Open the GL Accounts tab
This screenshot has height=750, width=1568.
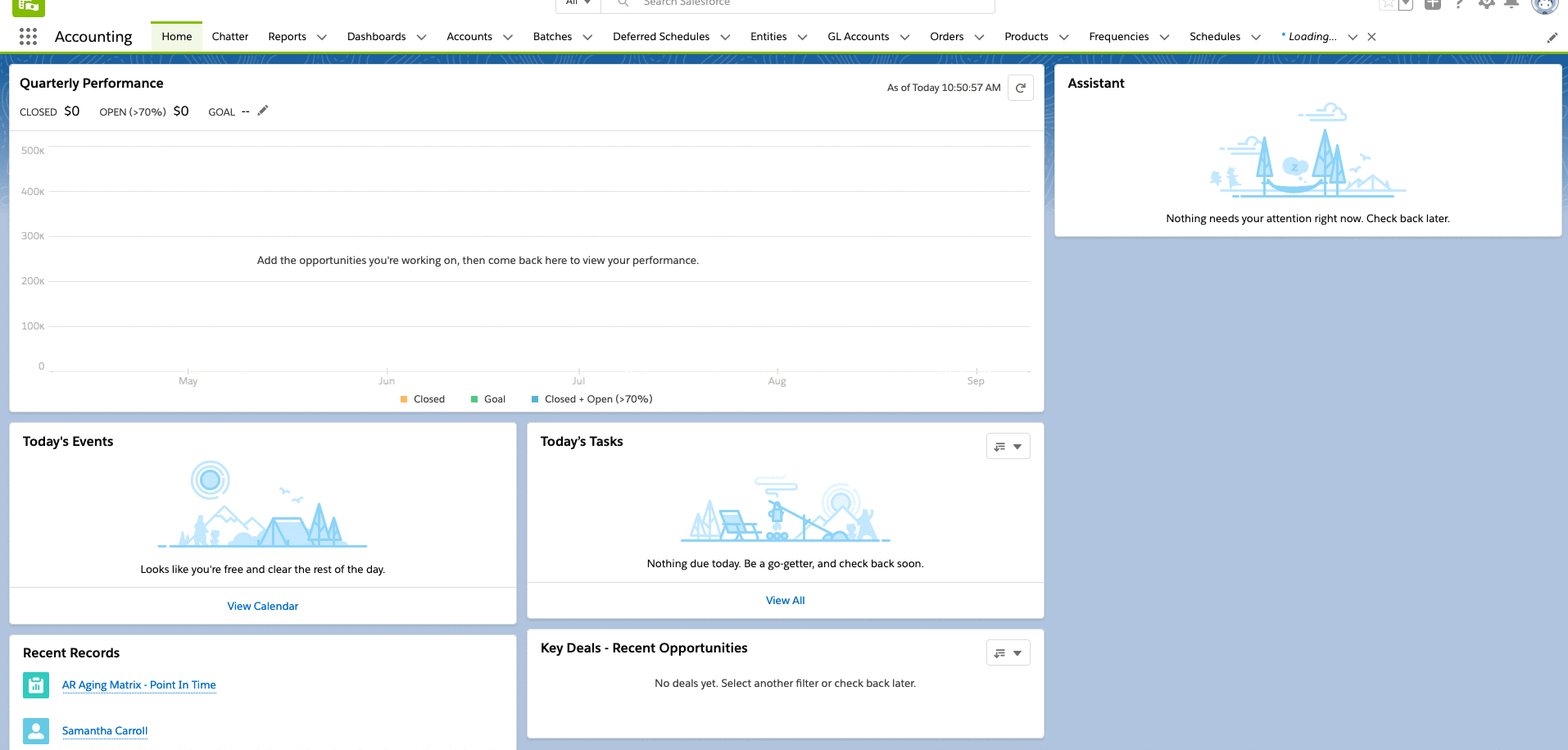coord(858,37)
